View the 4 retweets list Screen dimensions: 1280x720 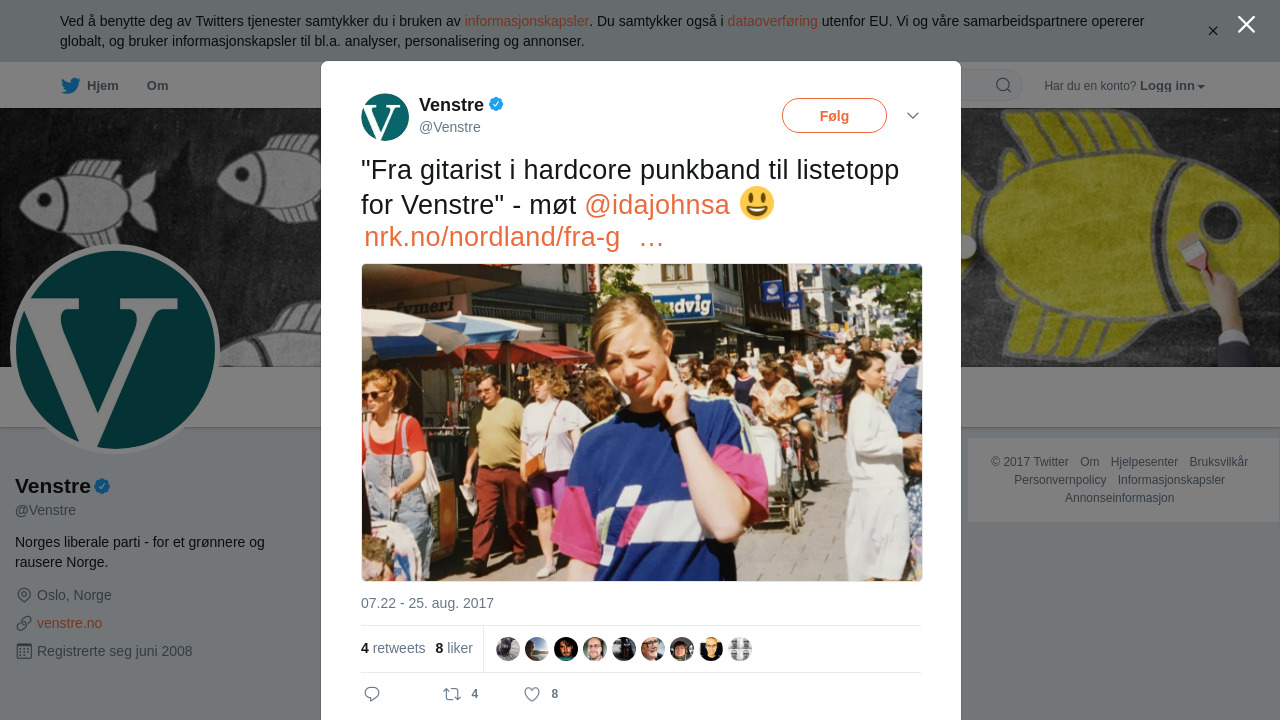393,648
